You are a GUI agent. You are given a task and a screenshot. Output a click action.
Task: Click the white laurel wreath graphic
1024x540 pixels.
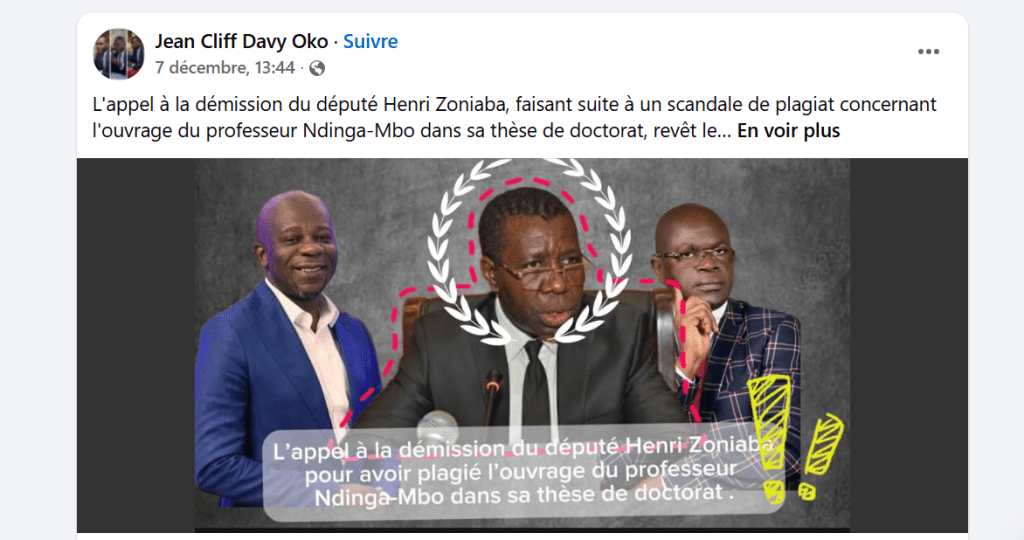click(x=530, y=251)
